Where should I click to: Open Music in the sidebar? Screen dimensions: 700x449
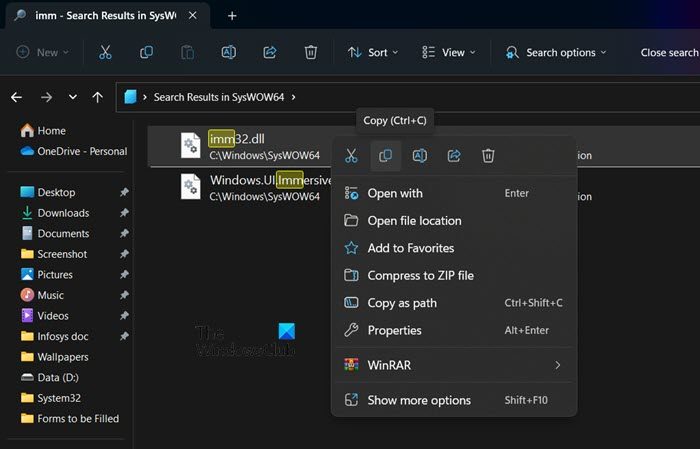pyautogui.click(x=42, y=295)
